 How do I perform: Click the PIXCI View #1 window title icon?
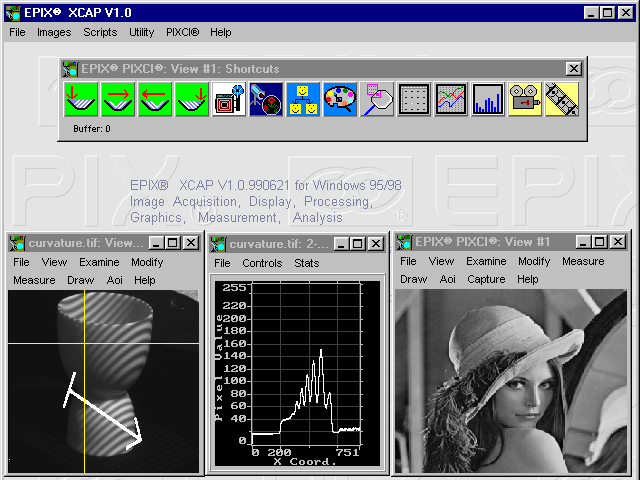tap(404, 242)
